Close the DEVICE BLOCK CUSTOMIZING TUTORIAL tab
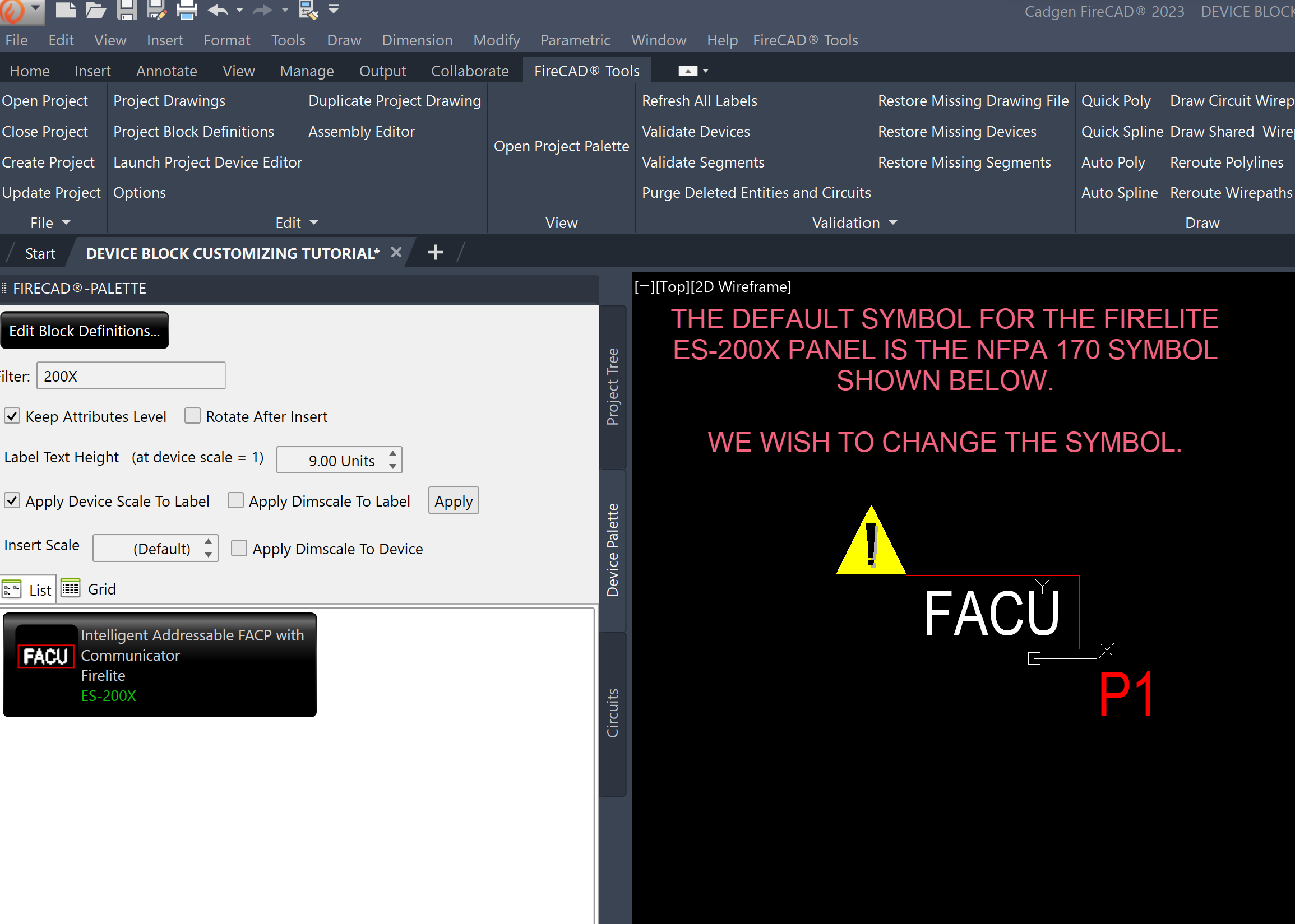 397,253
